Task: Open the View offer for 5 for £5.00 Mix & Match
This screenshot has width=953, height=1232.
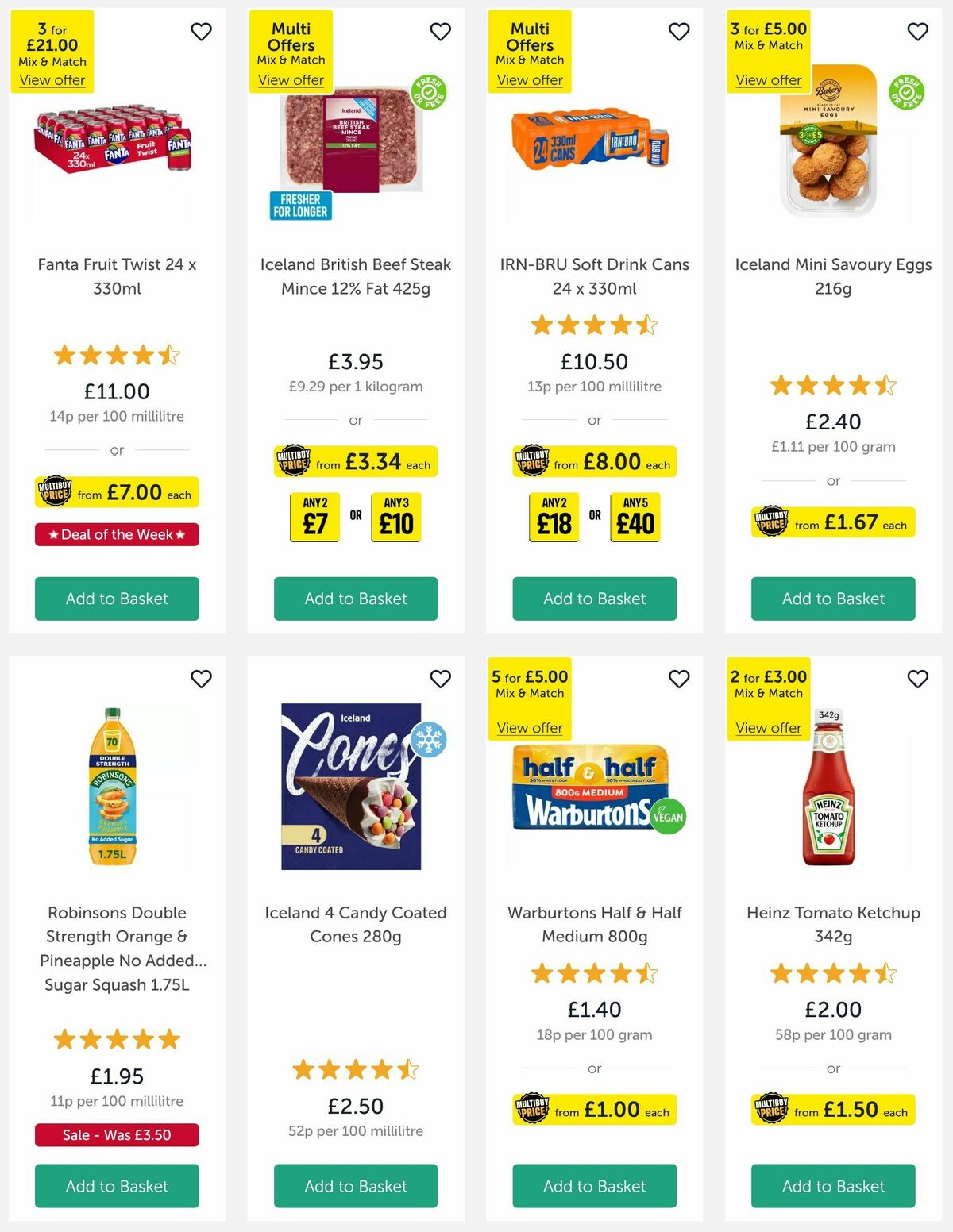Action: (x=529, y=728)
